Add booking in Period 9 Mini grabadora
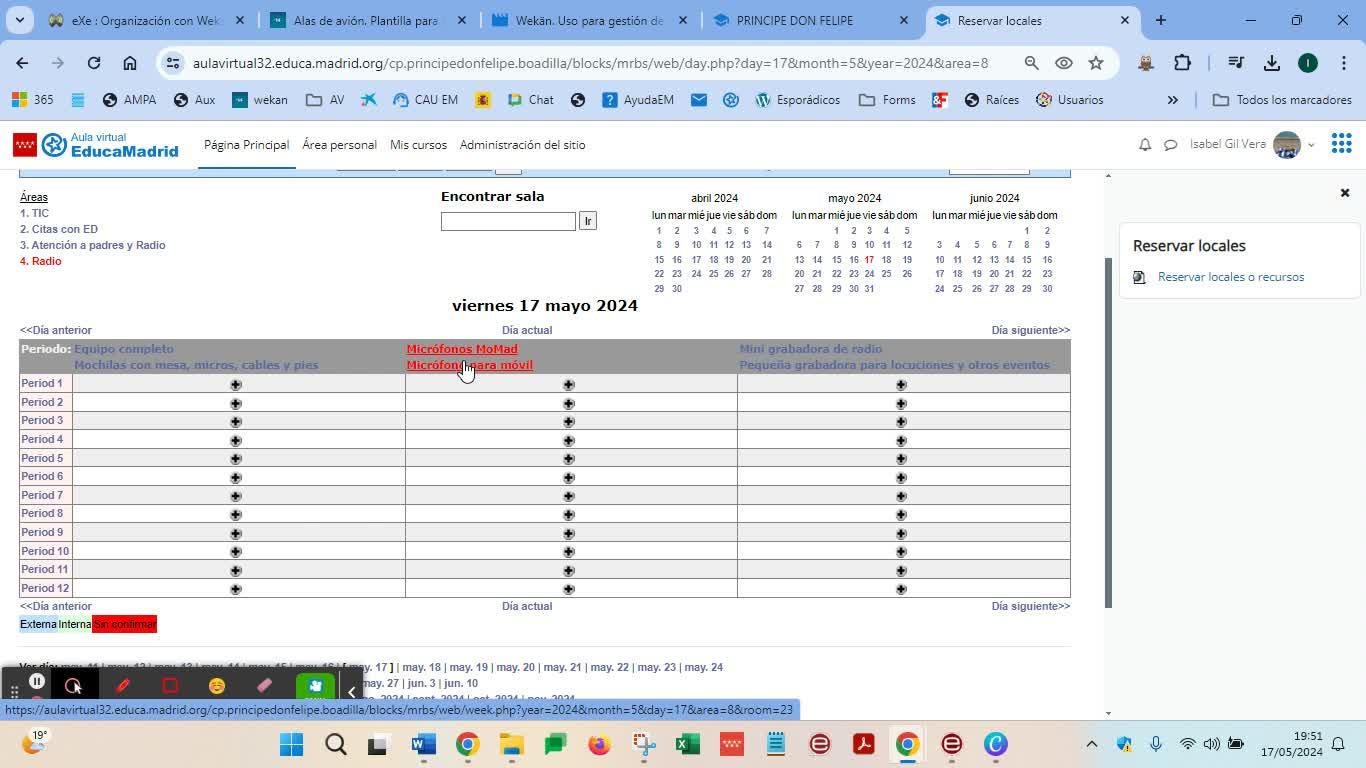 click(901, 533)
